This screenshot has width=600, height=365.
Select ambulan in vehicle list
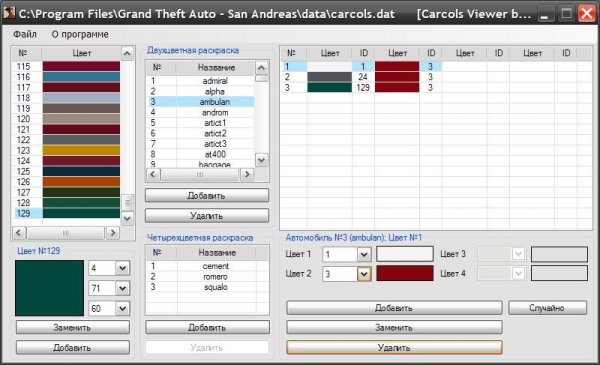[x=200, y=102]
